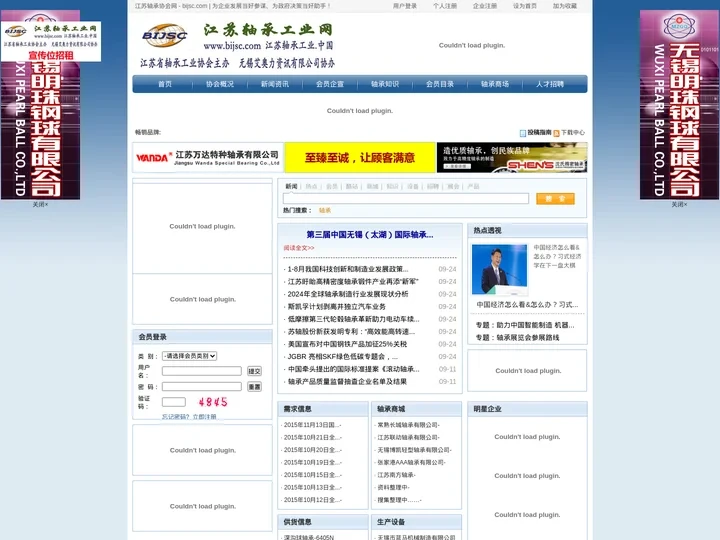
Task: Click the yellow 至臻至诚 banner
Action: point(360,158)
